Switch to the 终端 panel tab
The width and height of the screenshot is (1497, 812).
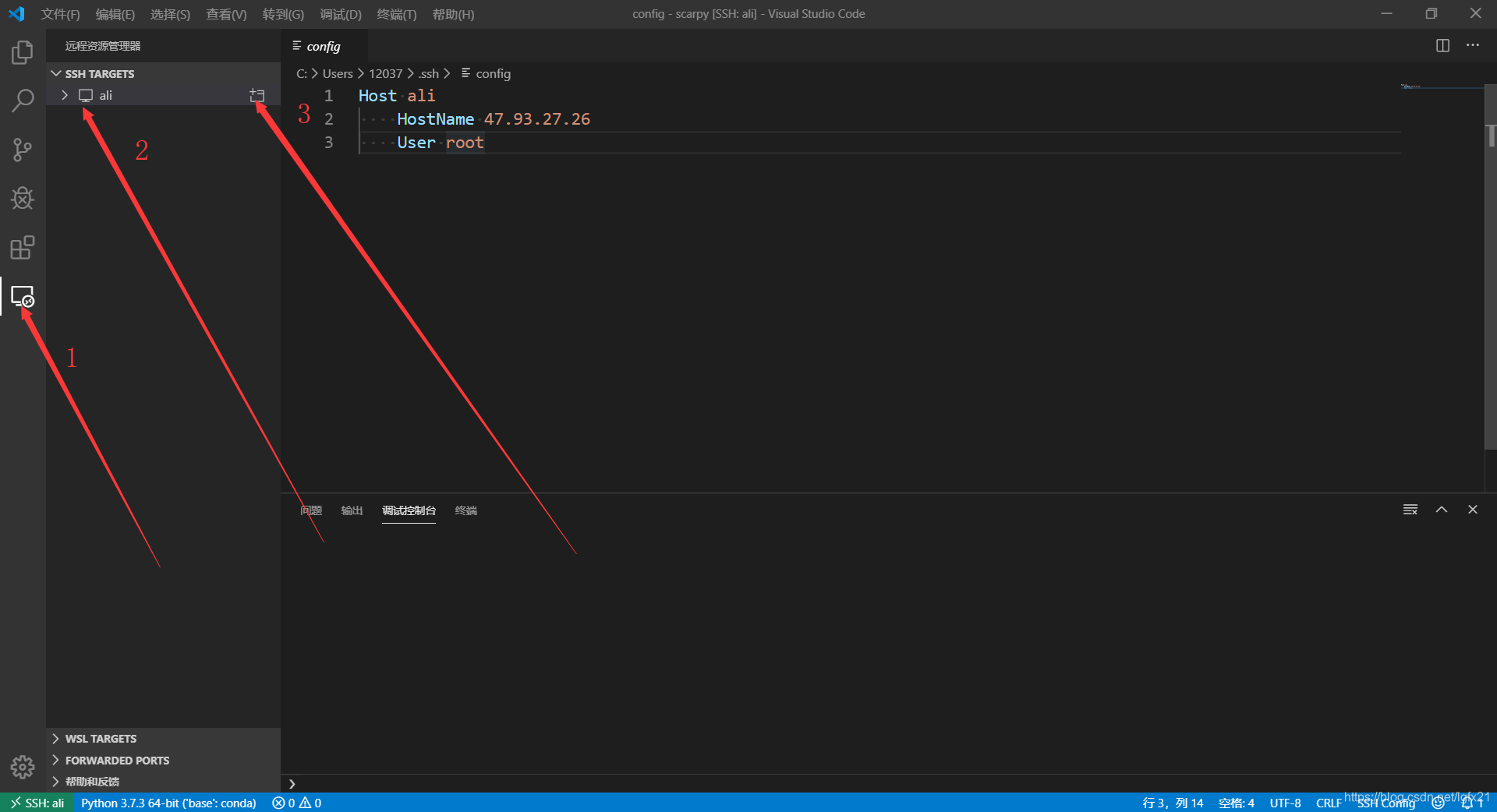tap(465, 510)
